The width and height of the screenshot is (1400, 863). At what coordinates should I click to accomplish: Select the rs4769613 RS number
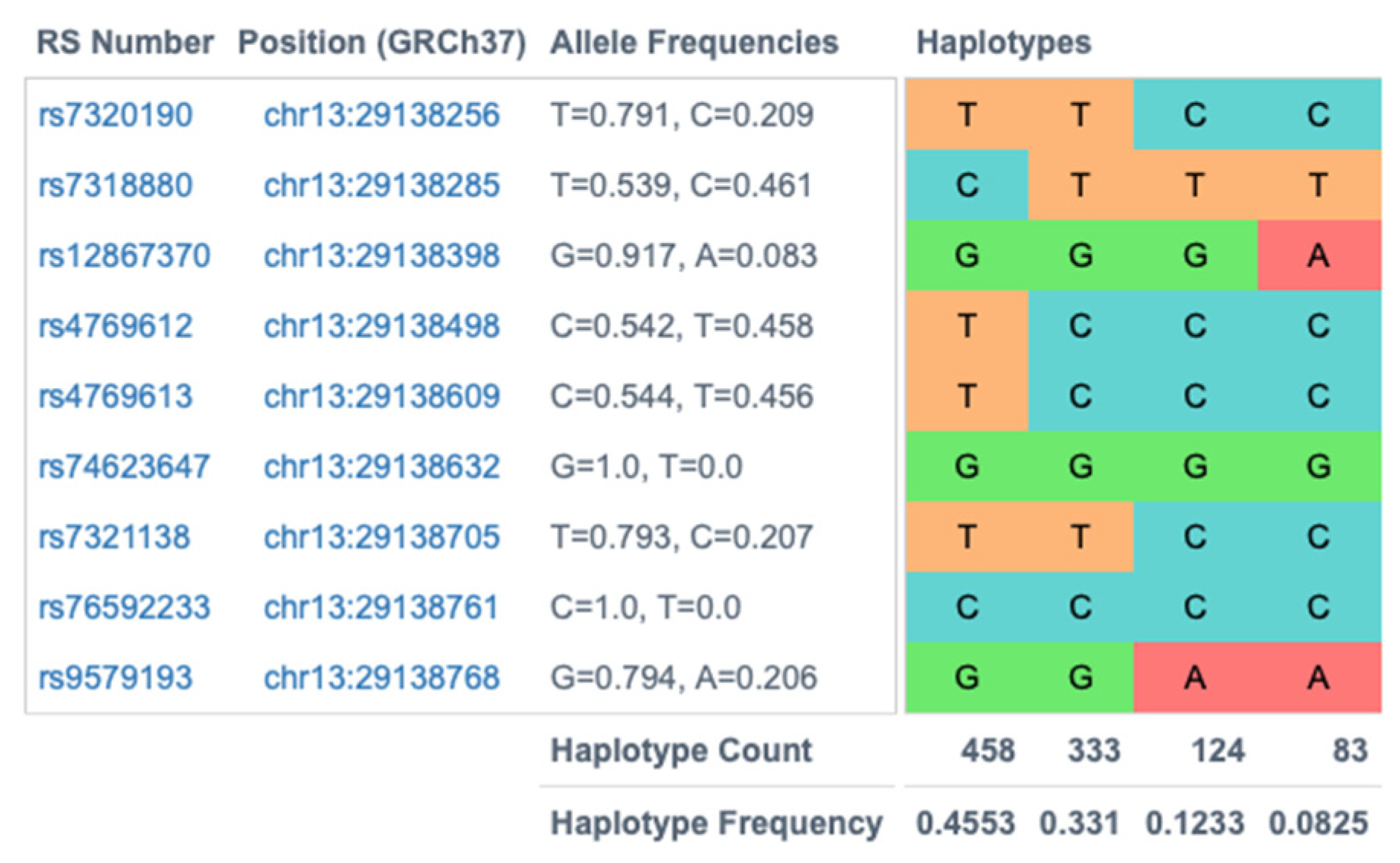click(115, 396)
